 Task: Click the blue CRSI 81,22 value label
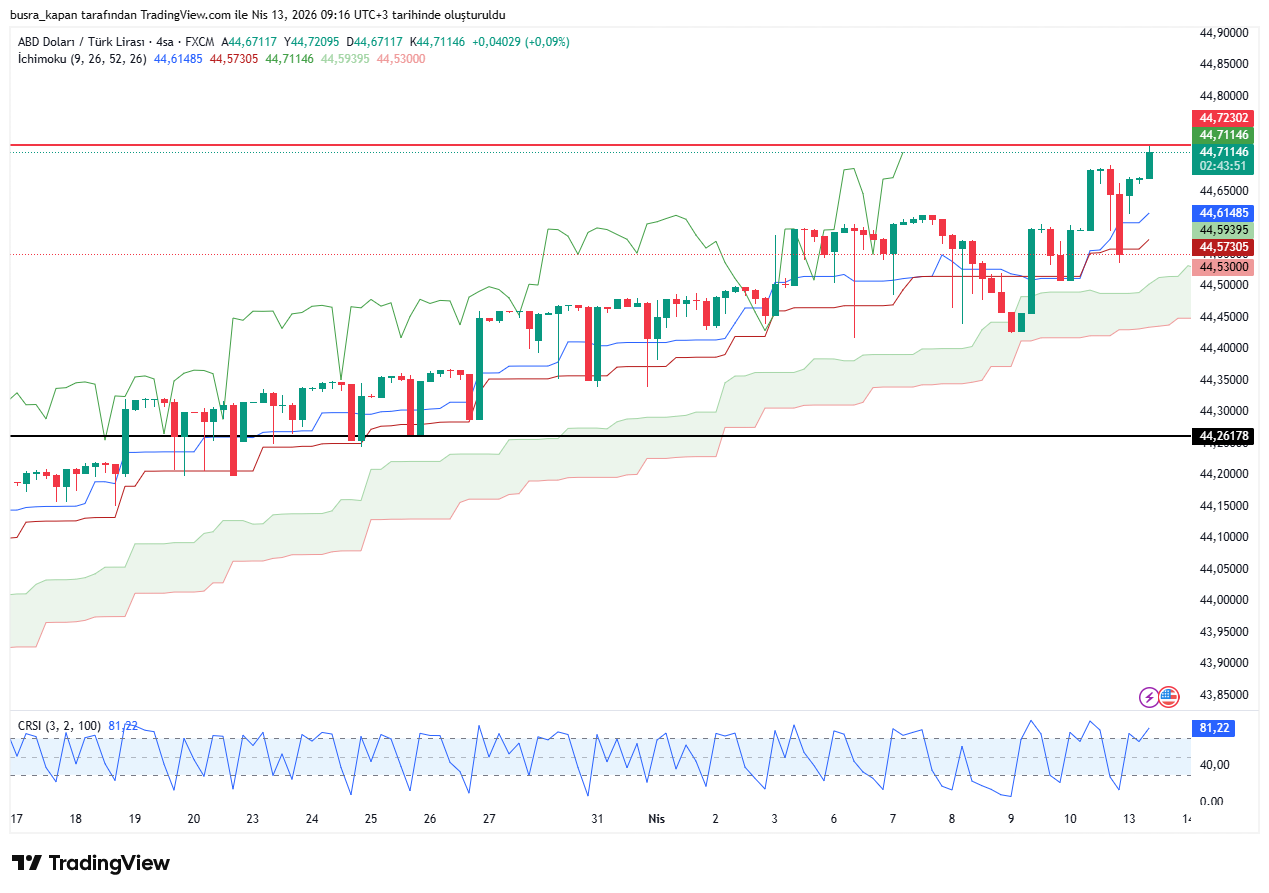click(1213, 728)
